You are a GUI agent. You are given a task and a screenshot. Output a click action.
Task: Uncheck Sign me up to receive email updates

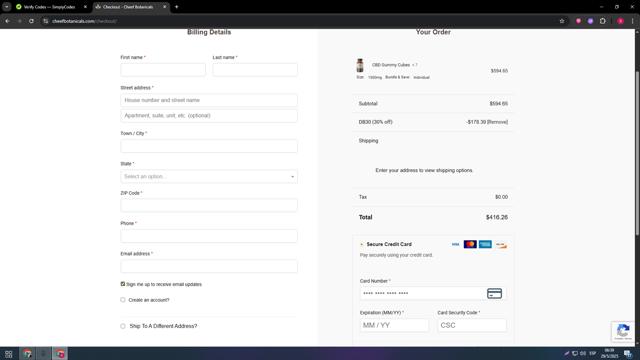tap(123, 284)
